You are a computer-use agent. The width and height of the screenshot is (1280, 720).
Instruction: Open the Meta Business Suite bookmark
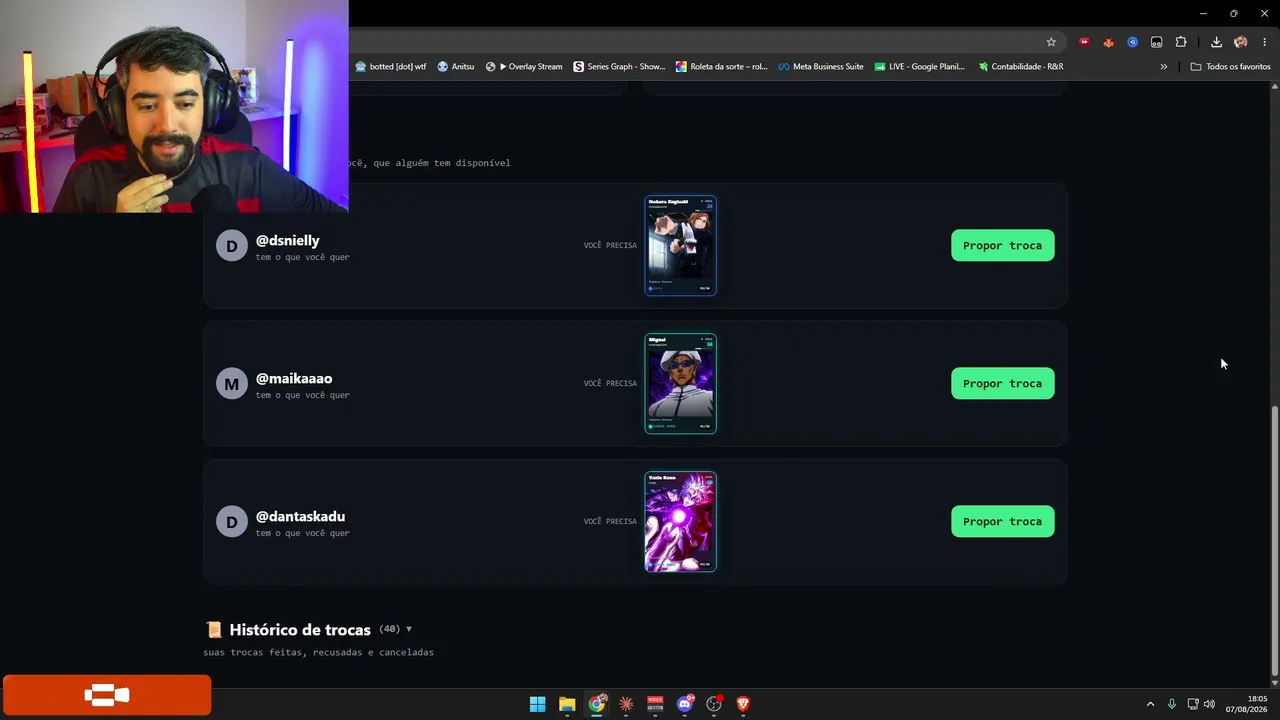pyautogui.click(x=820, y=67)
